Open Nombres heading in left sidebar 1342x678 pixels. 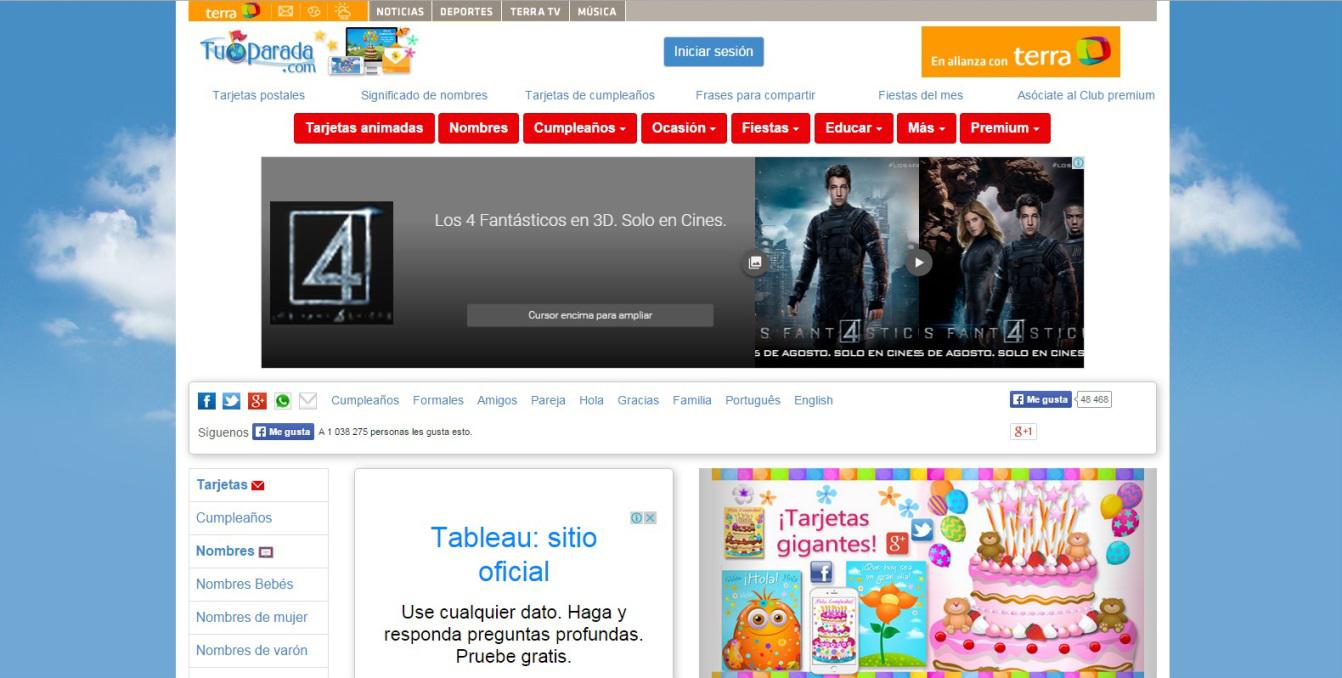pos(225,551)
